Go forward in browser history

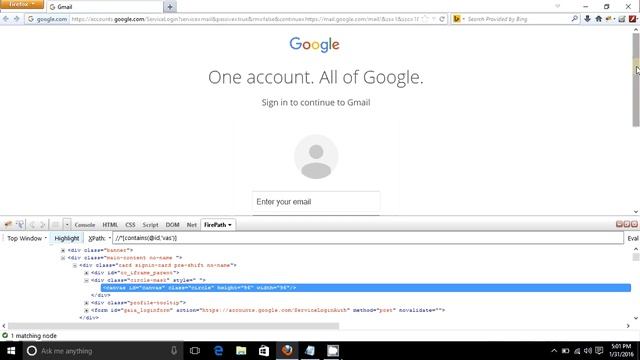click(16, 19)
